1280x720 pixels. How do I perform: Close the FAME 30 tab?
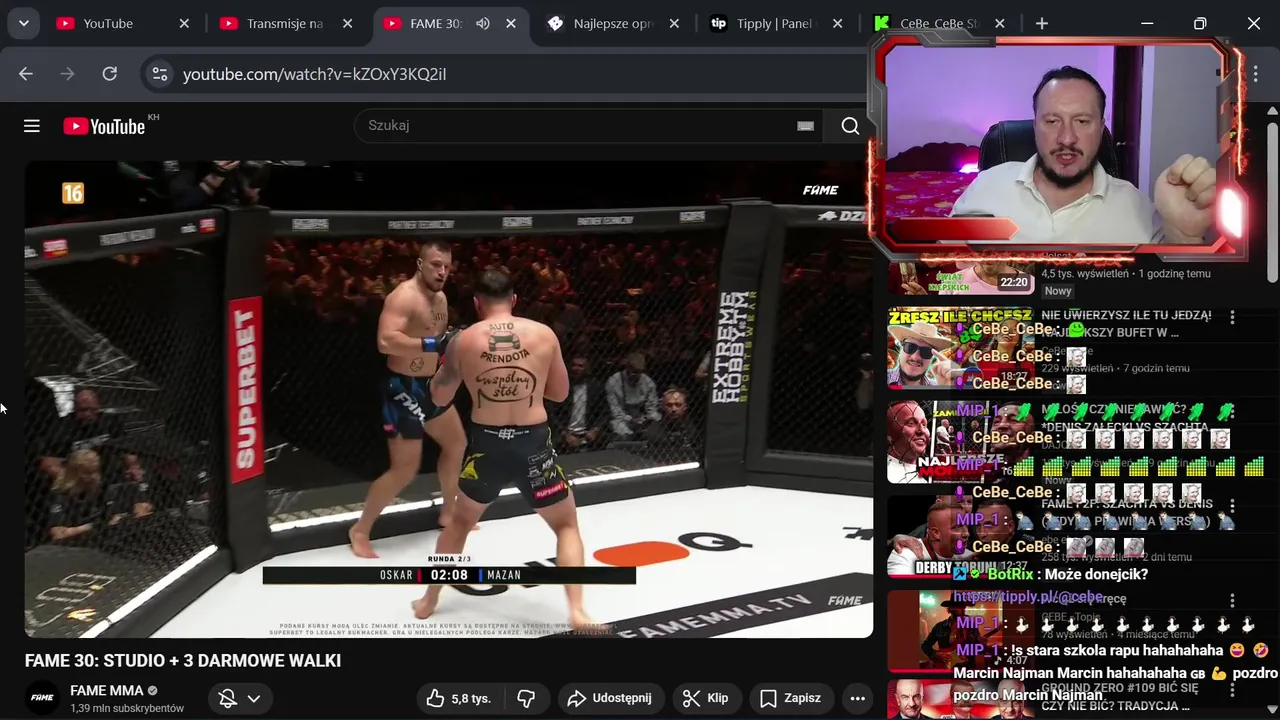pos(511,23)
